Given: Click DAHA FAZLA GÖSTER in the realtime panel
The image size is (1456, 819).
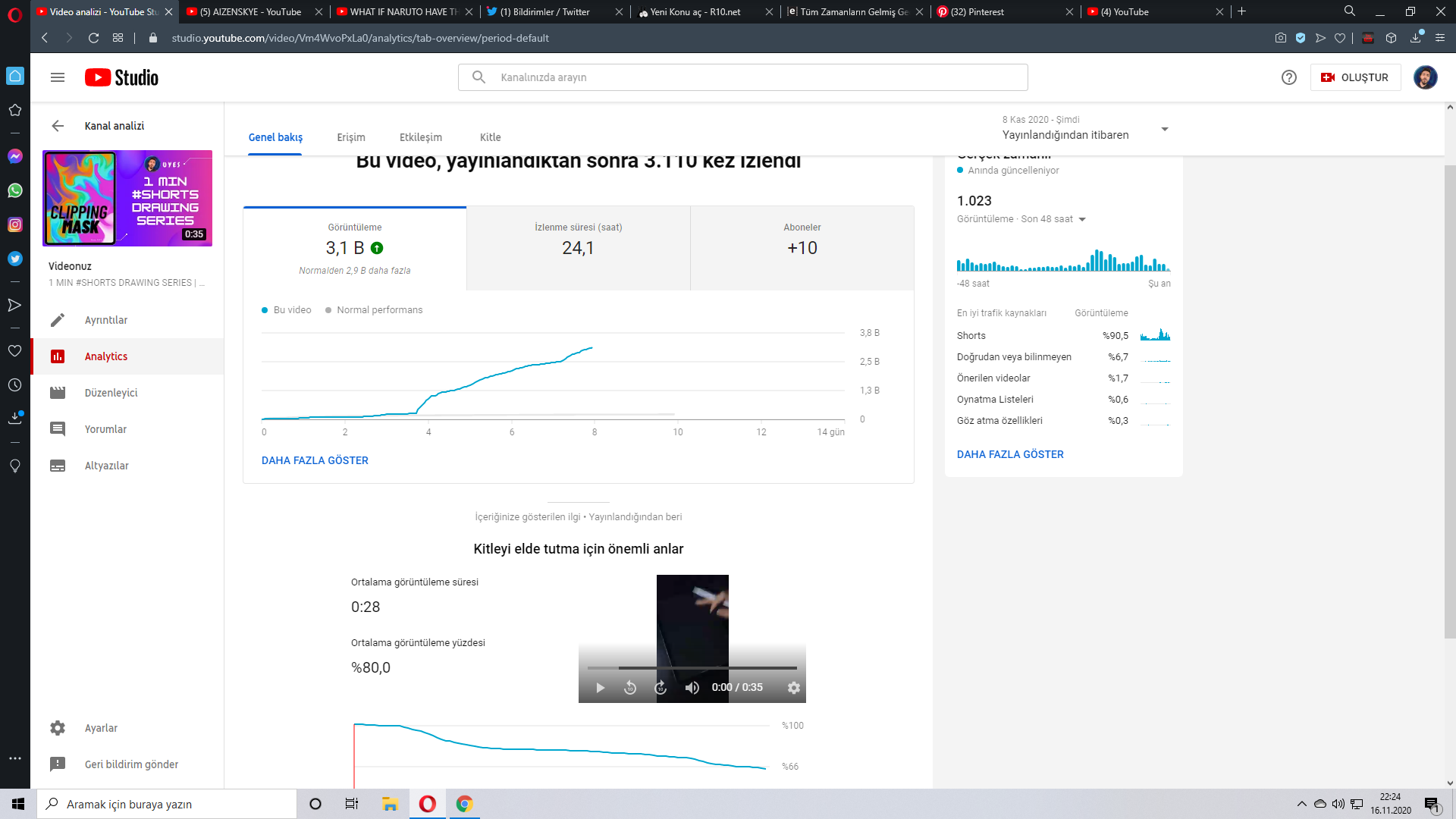Looking at the screenshot, I should [1010, 454].
